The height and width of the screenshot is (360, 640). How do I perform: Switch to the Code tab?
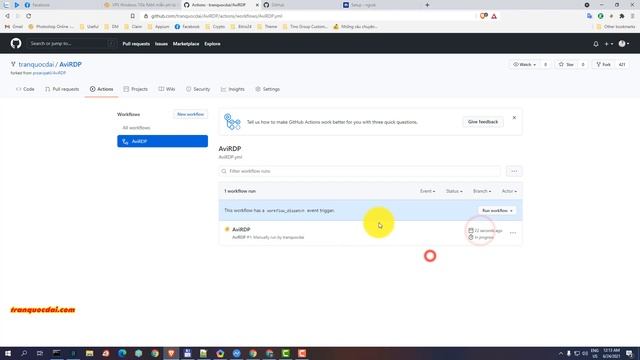25,89
